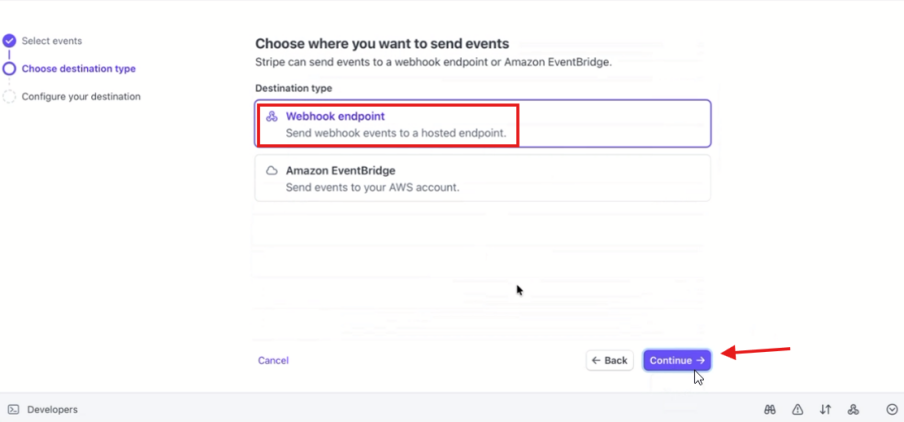Go to the Select events step

click(52, 41)
